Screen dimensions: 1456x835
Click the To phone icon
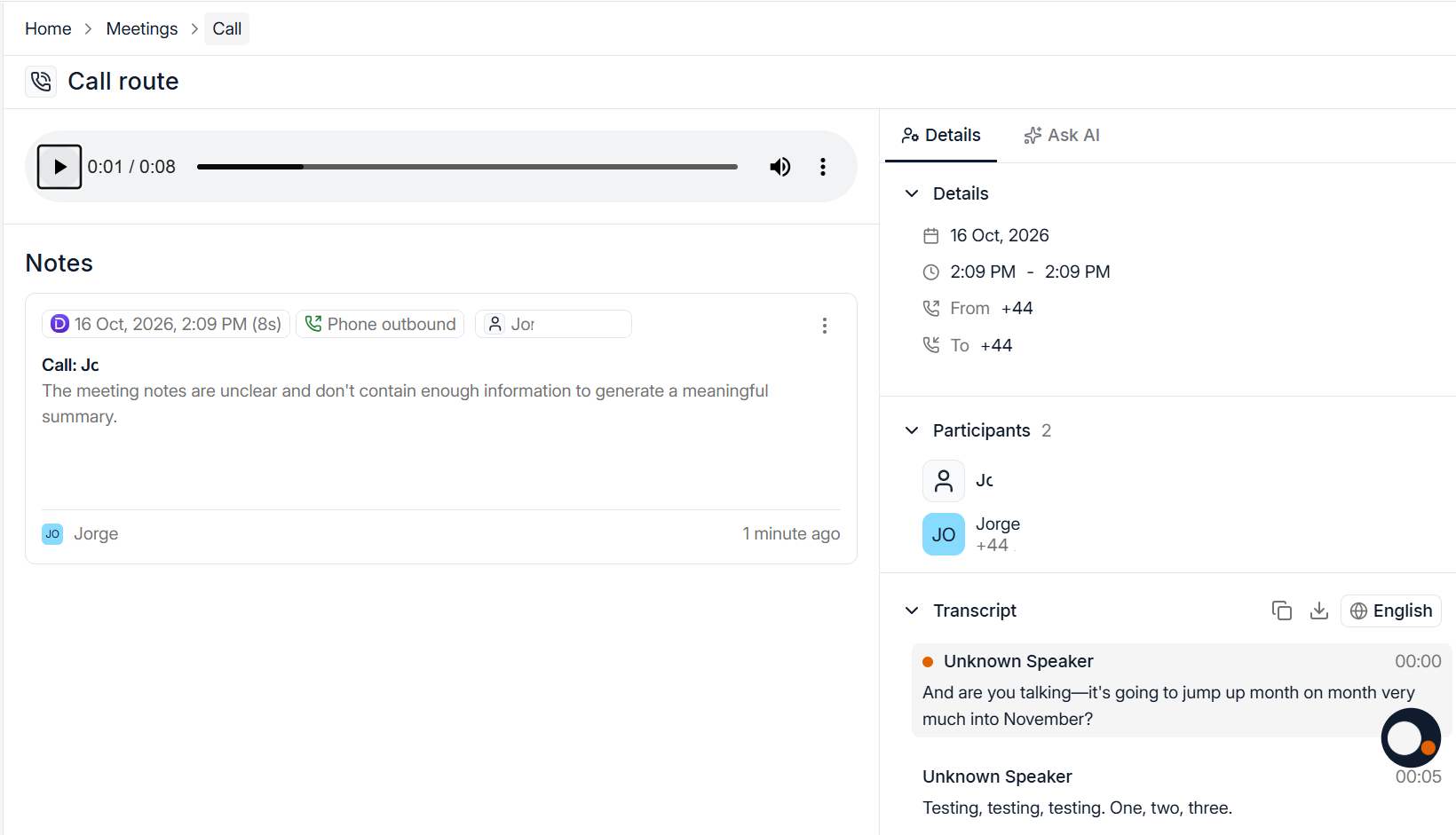click(931, 345)
